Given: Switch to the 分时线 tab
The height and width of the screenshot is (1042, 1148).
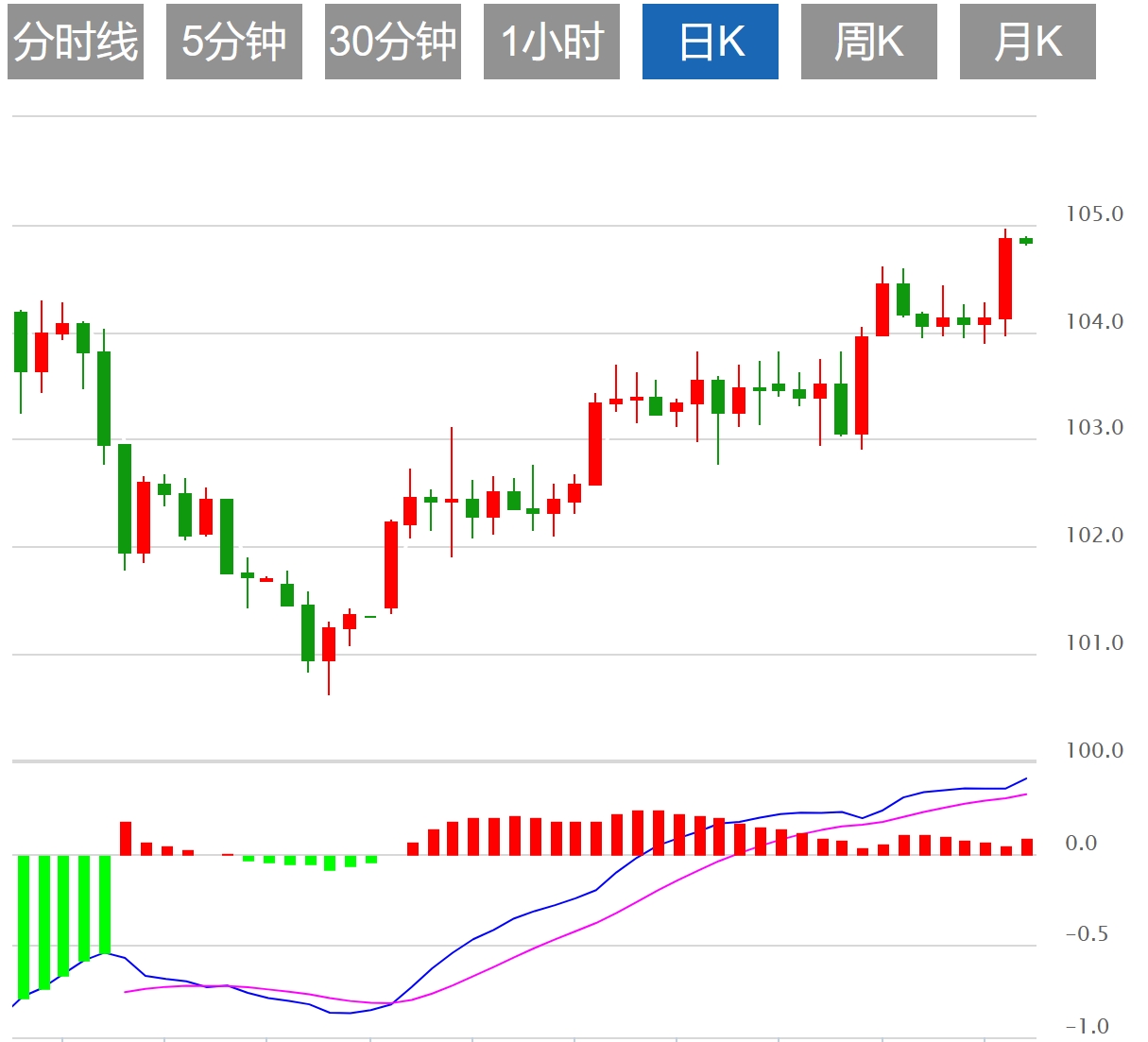Looking at the screenshot, I should [x=76, y=42].
